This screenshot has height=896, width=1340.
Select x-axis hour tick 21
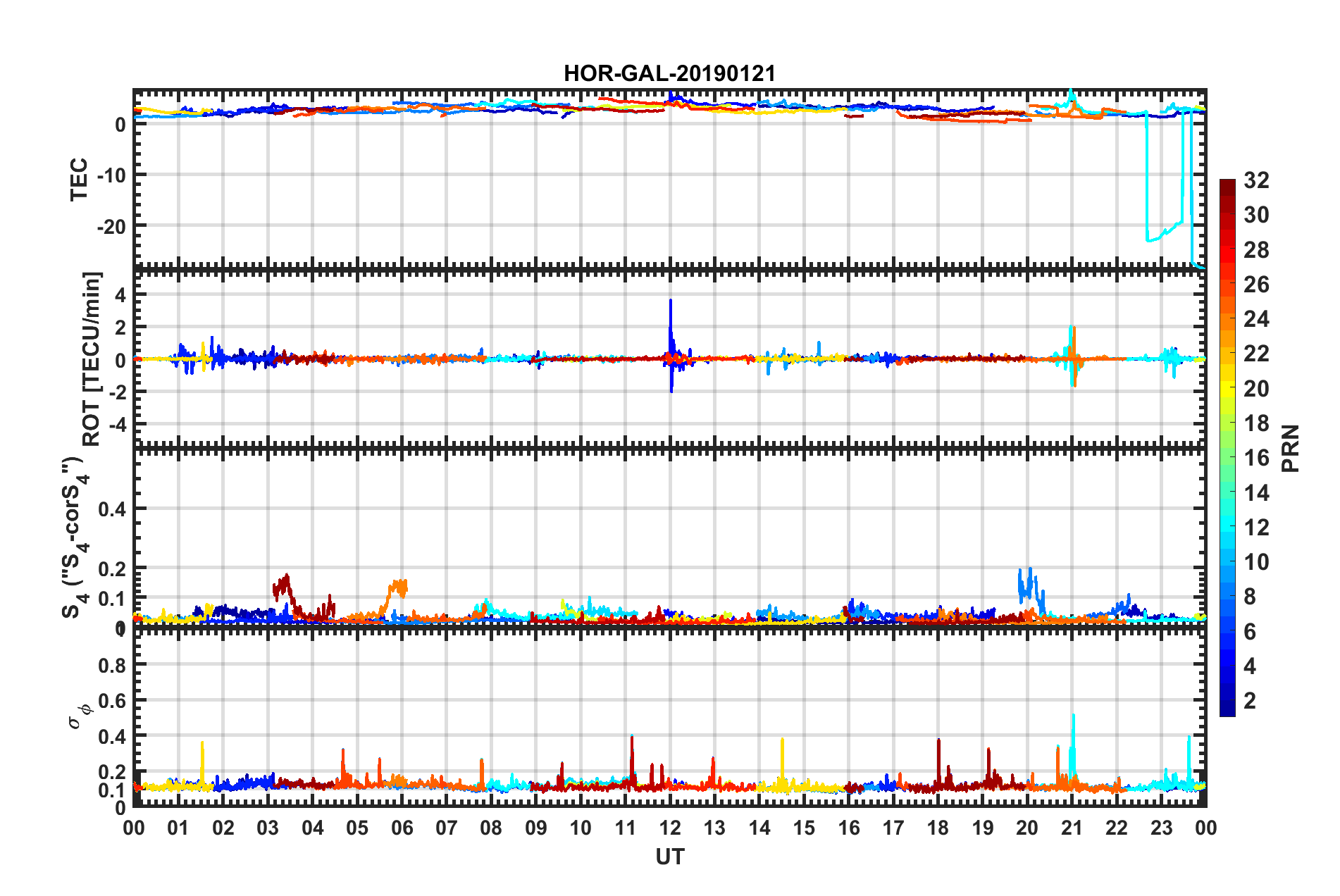point(1072,828)
